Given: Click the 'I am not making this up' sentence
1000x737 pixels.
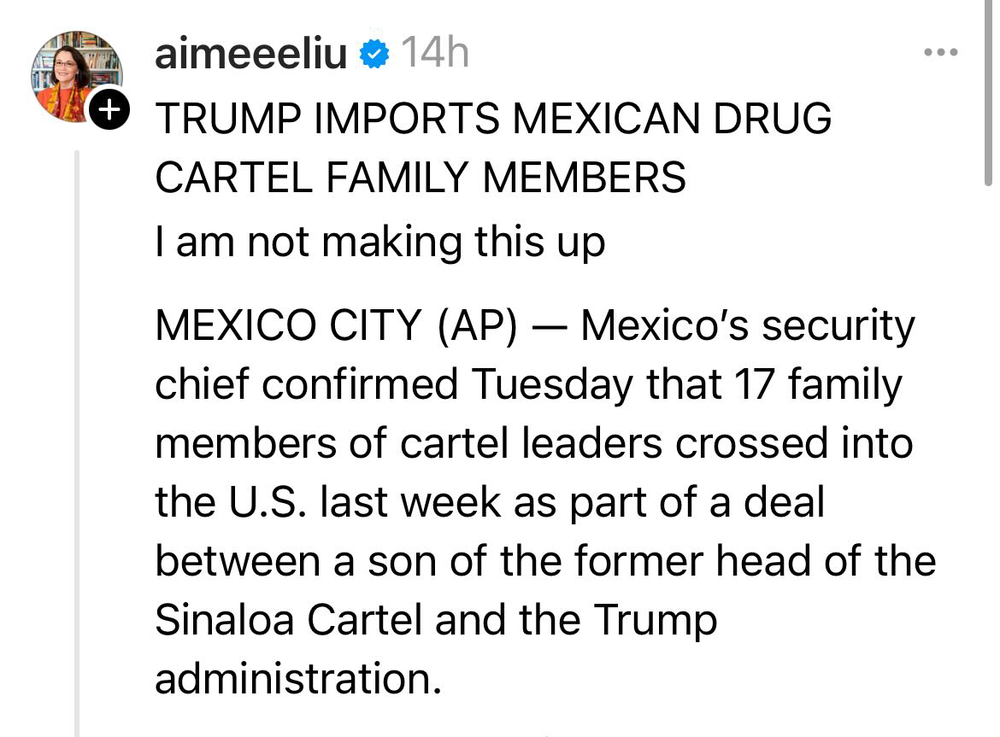Looking at the screenshot, I should tap(380, 243).
